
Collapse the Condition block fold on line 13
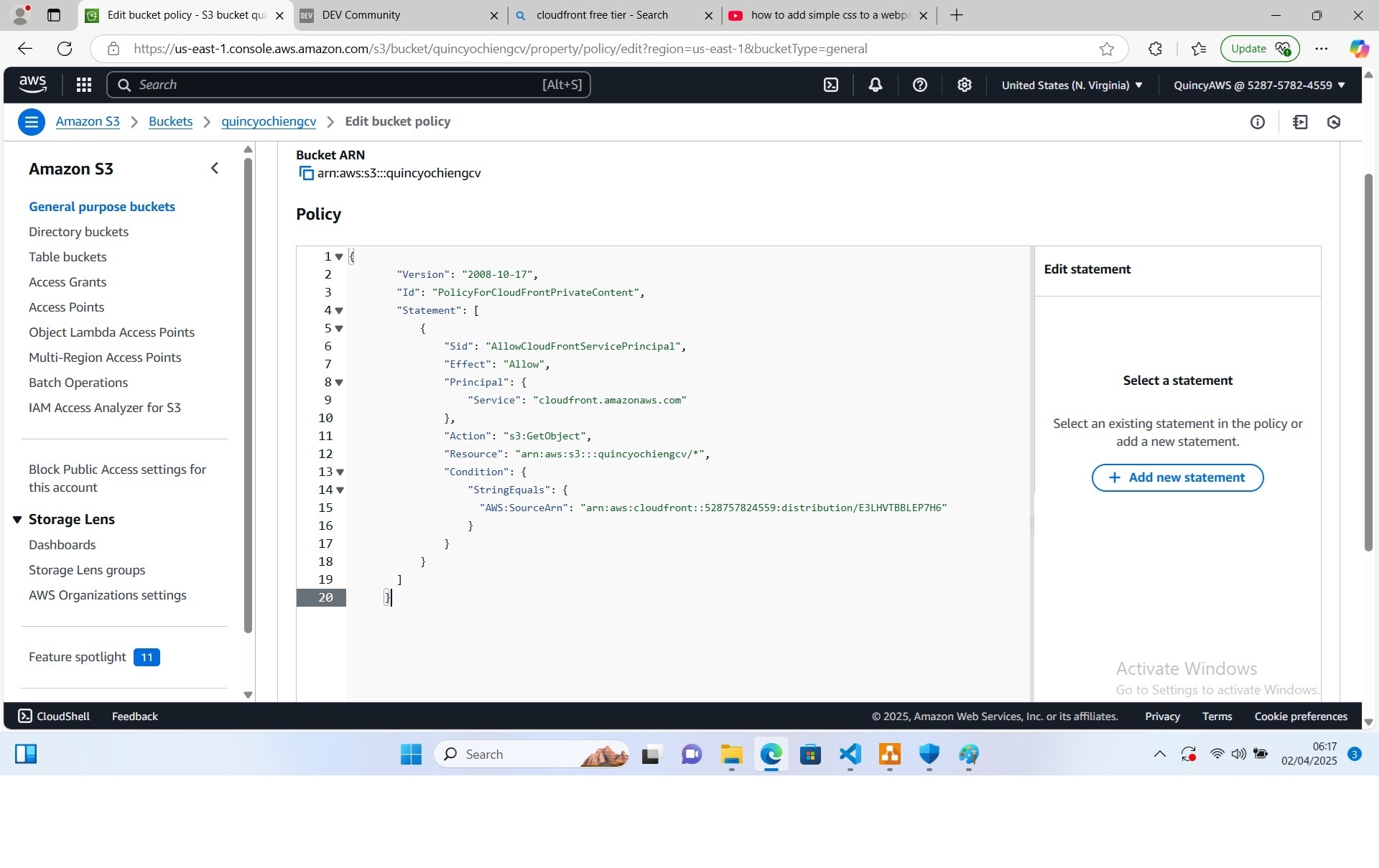click(x=340, y=472)
